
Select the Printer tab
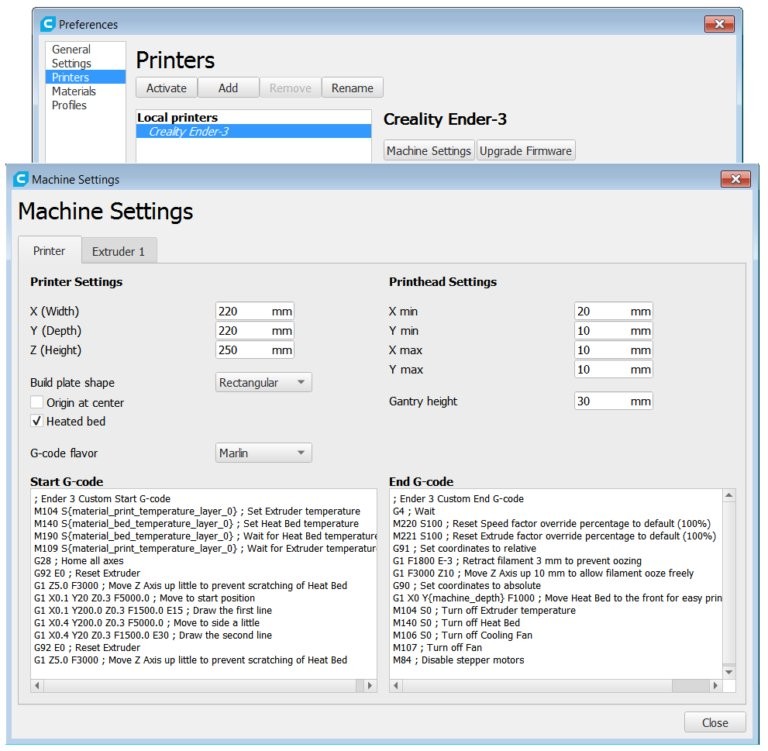point(49,251)
